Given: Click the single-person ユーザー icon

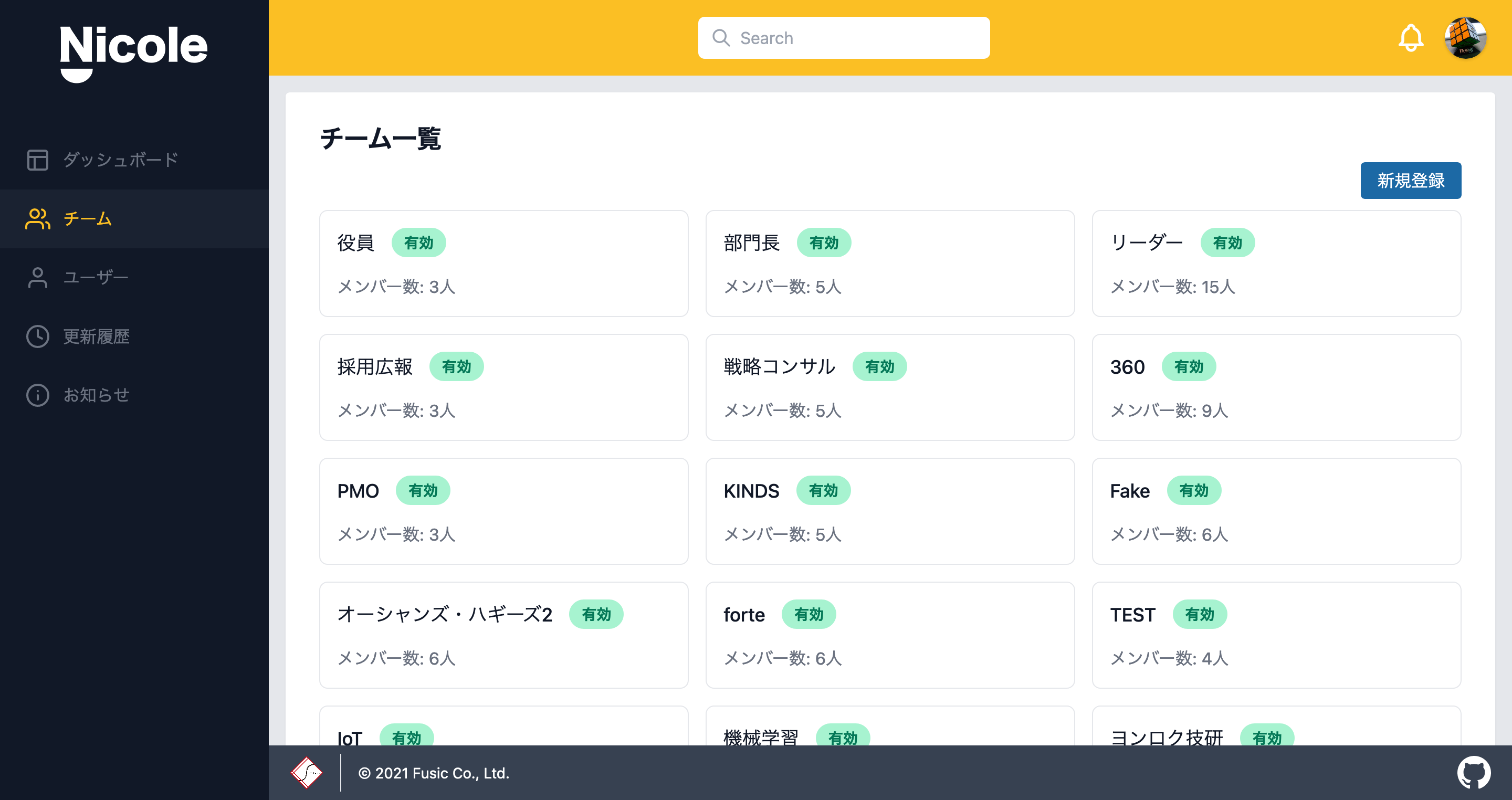Looking at the screenshot, I should tap(38, 278).
